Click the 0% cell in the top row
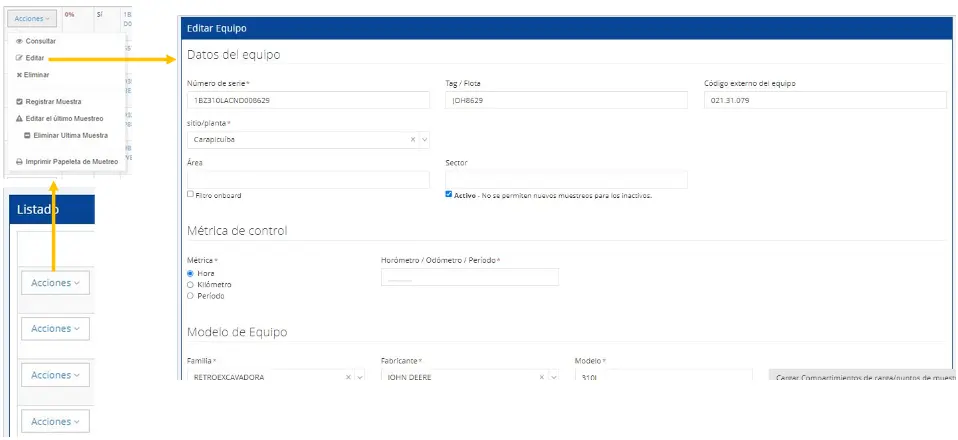The width and height of the screenshot is (958, 440). click(x=70, y=15)
